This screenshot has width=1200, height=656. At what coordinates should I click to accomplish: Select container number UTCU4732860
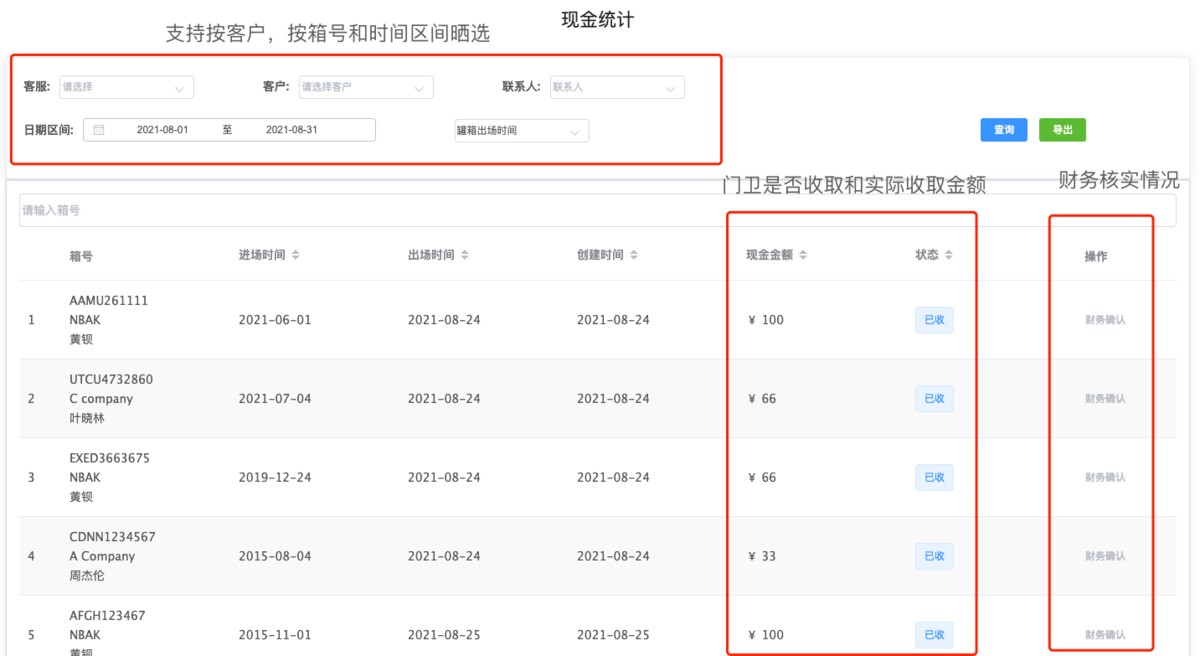pyautogui.click(x=111, y=379)
